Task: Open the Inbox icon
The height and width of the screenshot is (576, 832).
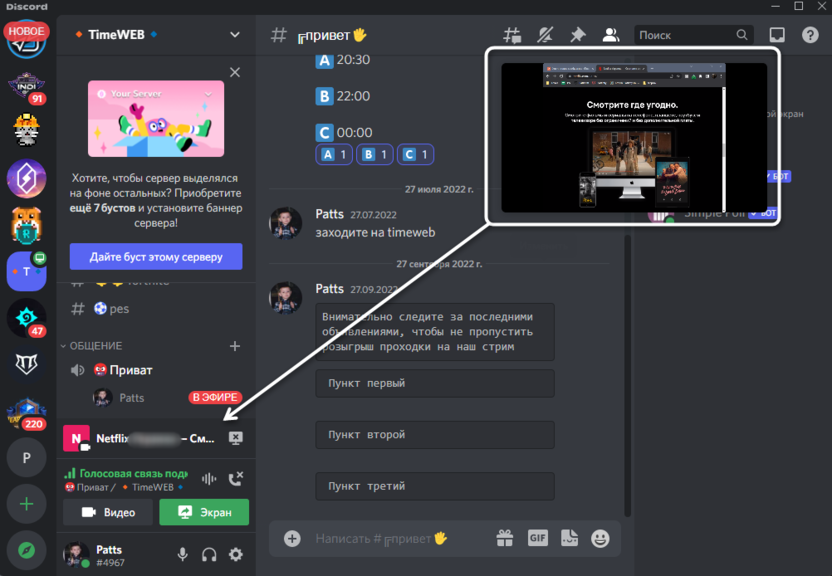Action: 777,35
